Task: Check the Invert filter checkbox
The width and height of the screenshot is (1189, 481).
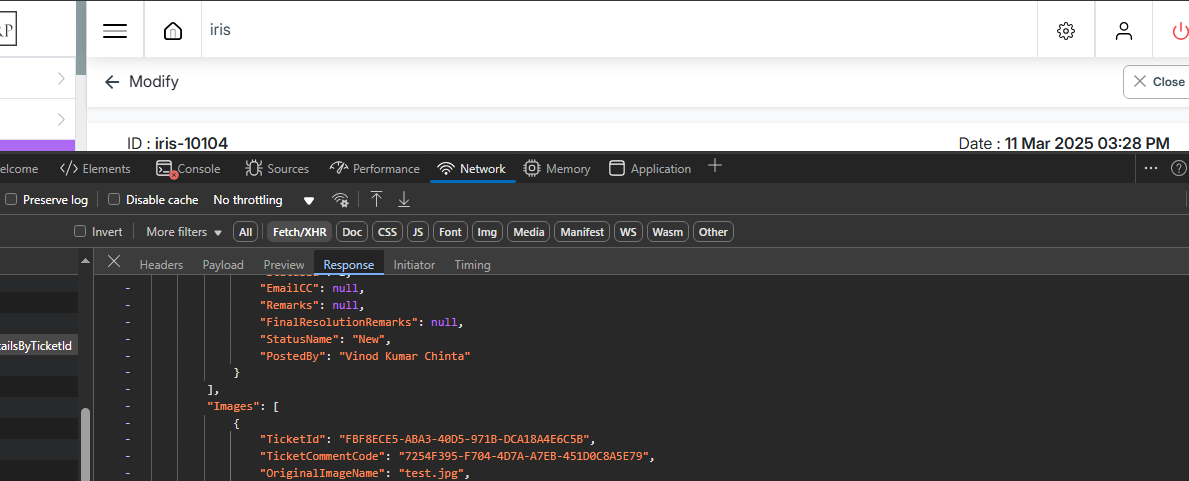Action: click(80, 232)
